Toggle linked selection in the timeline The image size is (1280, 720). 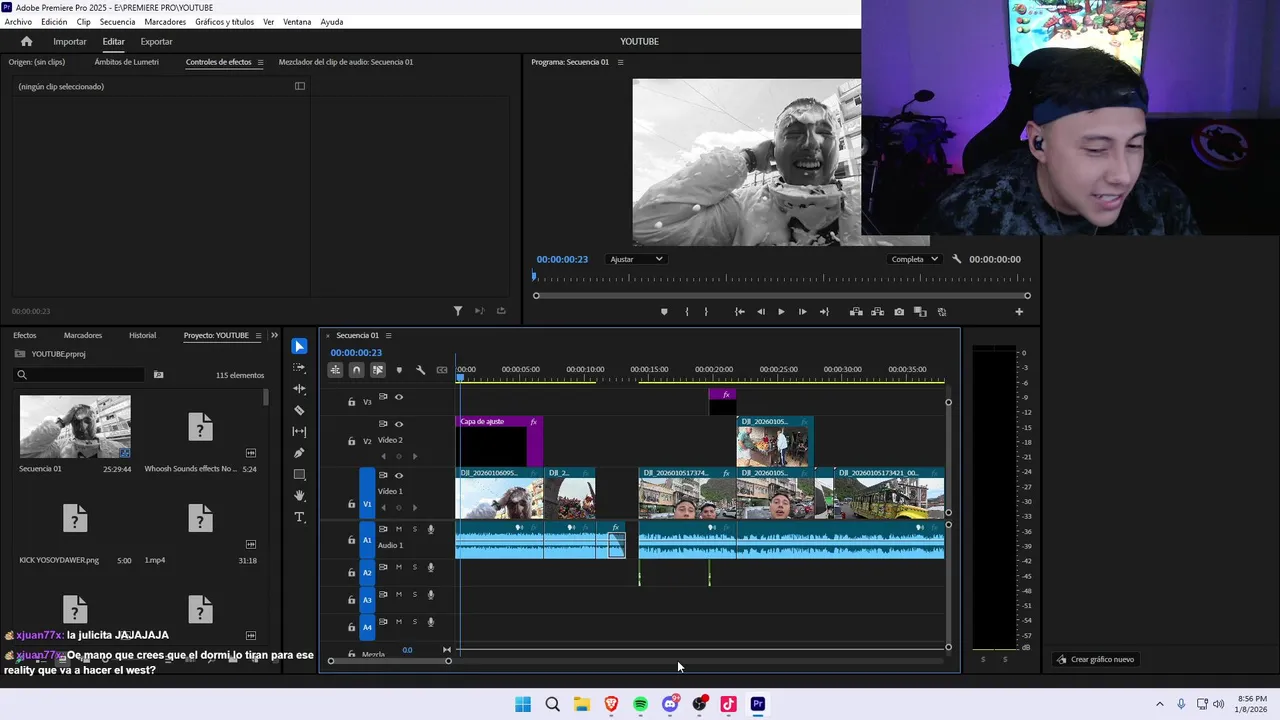tap(378, 370)
